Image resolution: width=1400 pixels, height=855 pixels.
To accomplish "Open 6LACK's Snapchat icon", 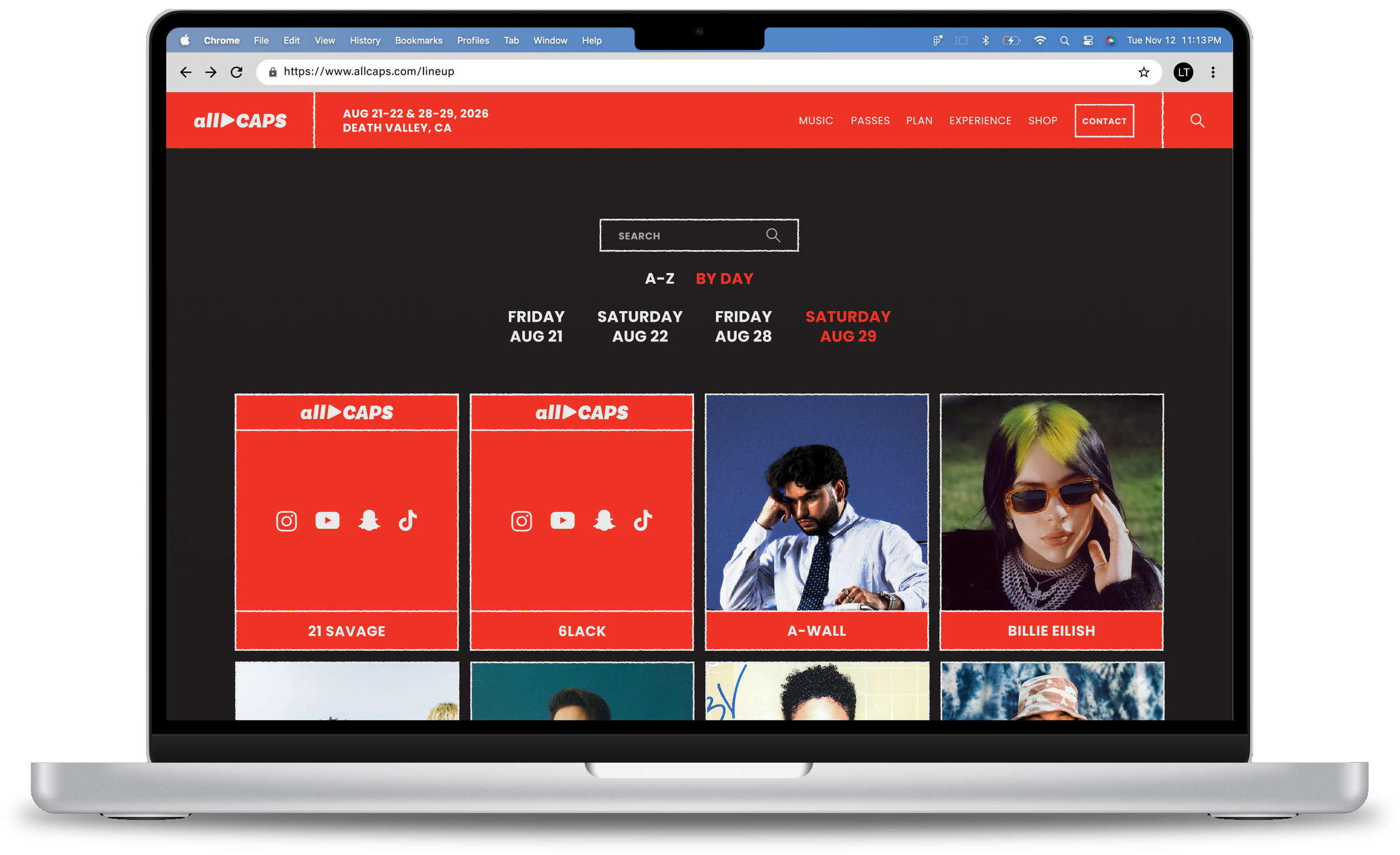I will coord(604,520).
